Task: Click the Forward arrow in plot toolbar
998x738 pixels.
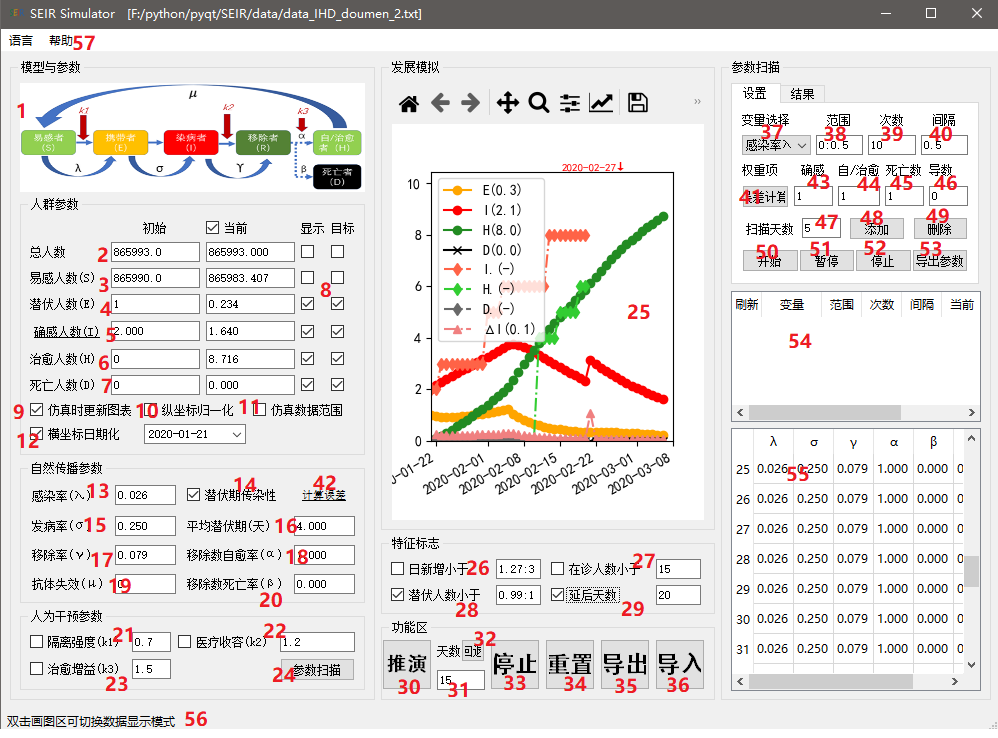Action: point(471,102)
